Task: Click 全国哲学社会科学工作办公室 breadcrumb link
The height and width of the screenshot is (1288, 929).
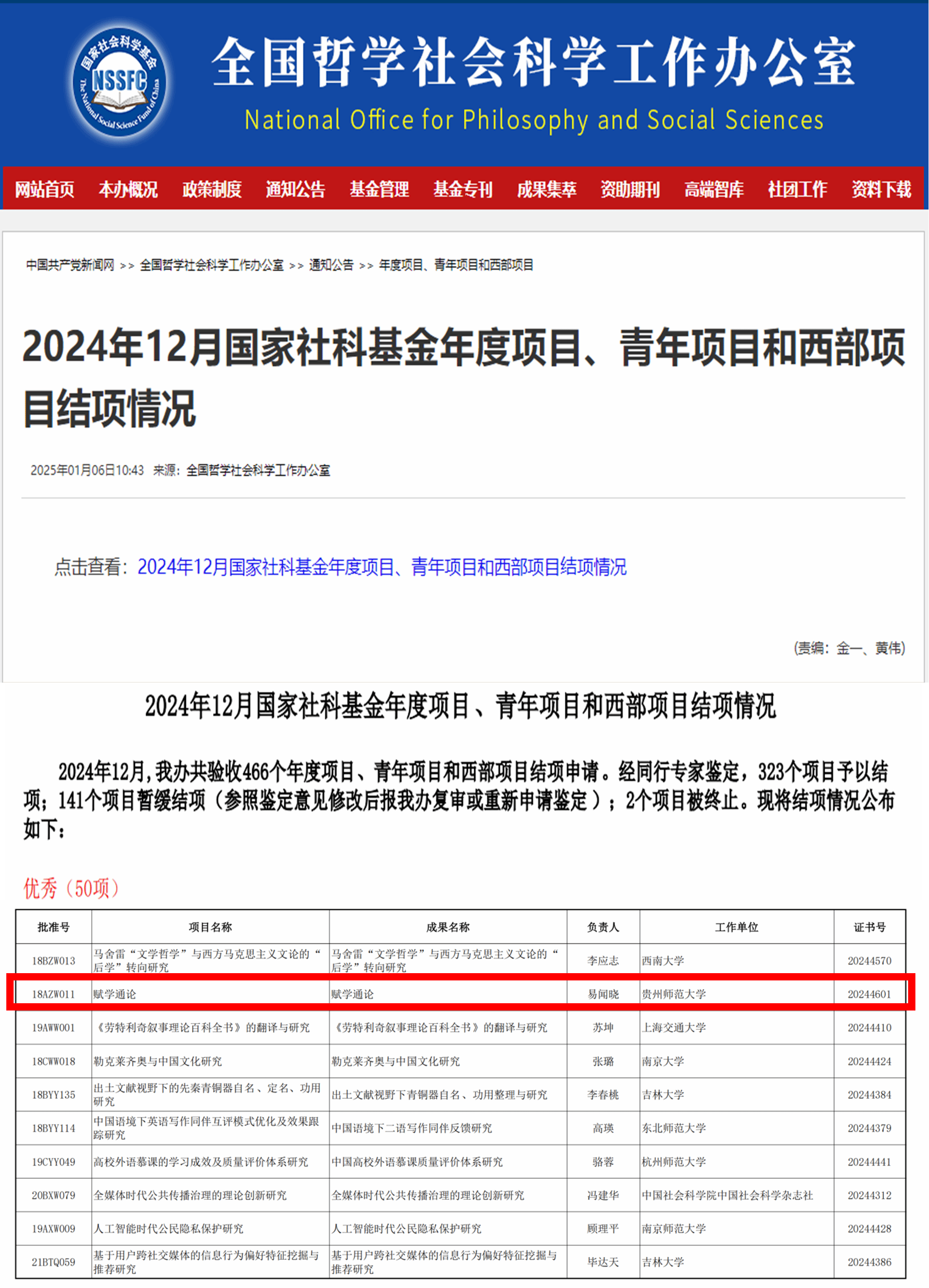Action: pyautogui.click(x=211, y=265)
